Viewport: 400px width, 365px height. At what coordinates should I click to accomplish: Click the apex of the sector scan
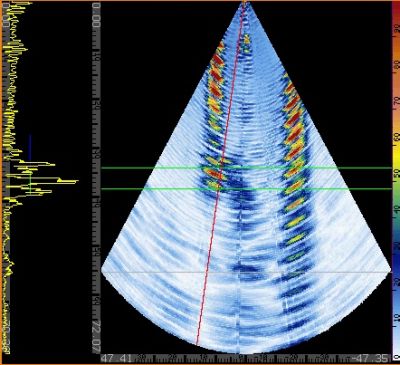pyautogui.click(x=244, y=3)
